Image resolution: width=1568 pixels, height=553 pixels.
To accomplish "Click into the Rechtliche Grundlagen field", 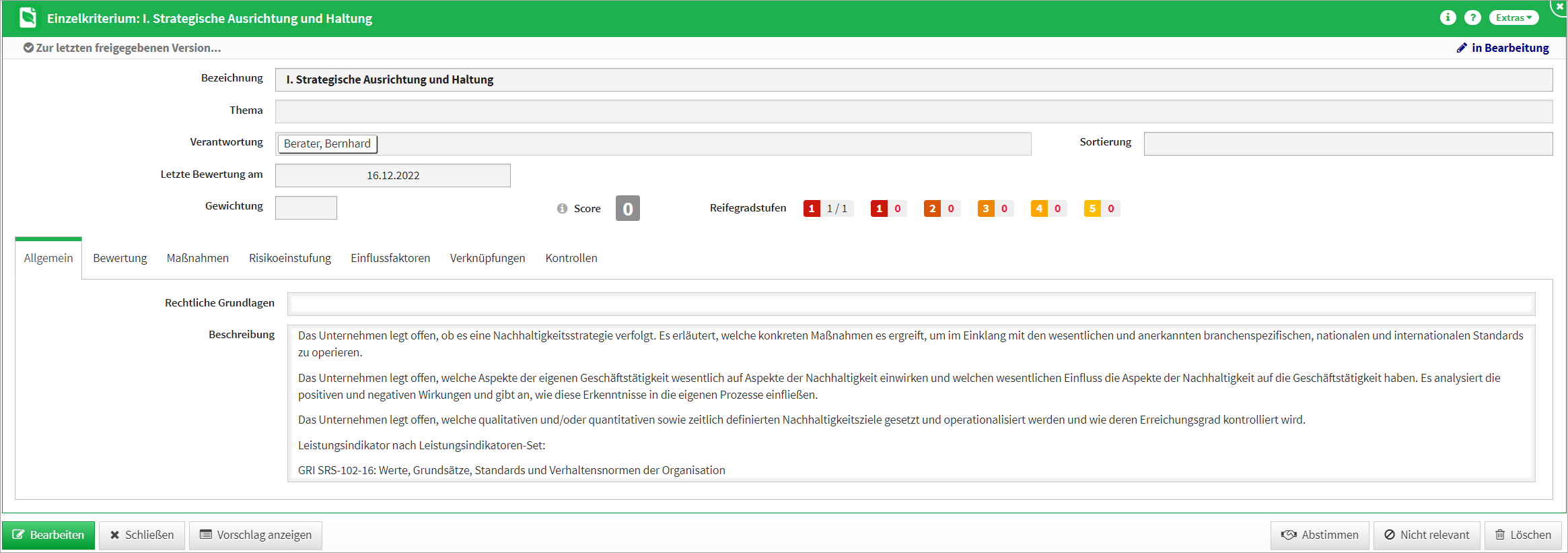I will (x=911, y=304).
